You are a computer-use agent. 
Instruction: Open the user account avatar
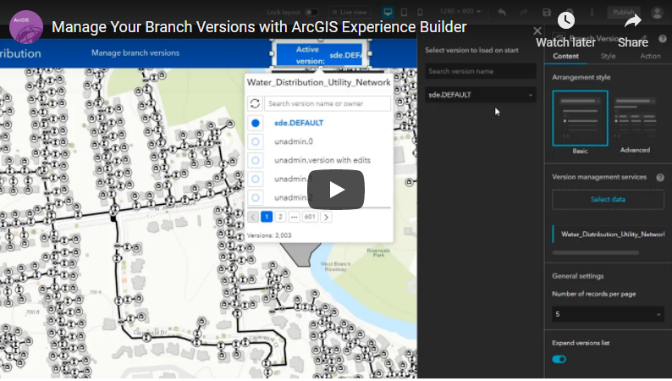tap(657, 12)
